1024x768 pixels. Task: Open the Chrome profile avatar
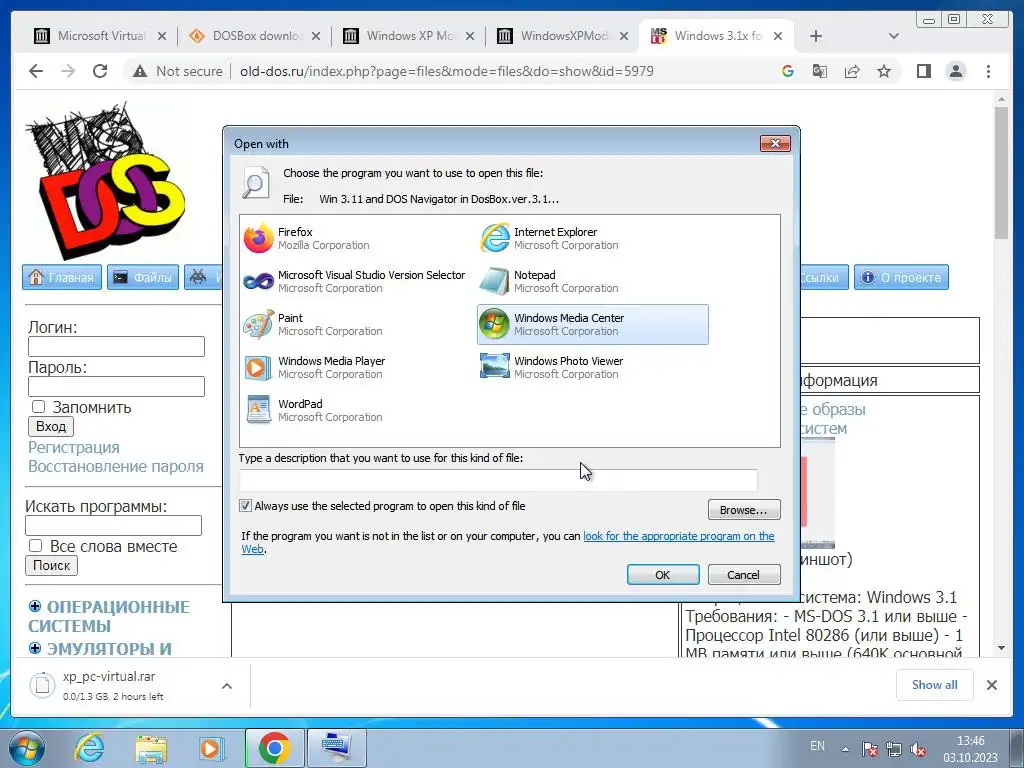(x=956, y=71)
